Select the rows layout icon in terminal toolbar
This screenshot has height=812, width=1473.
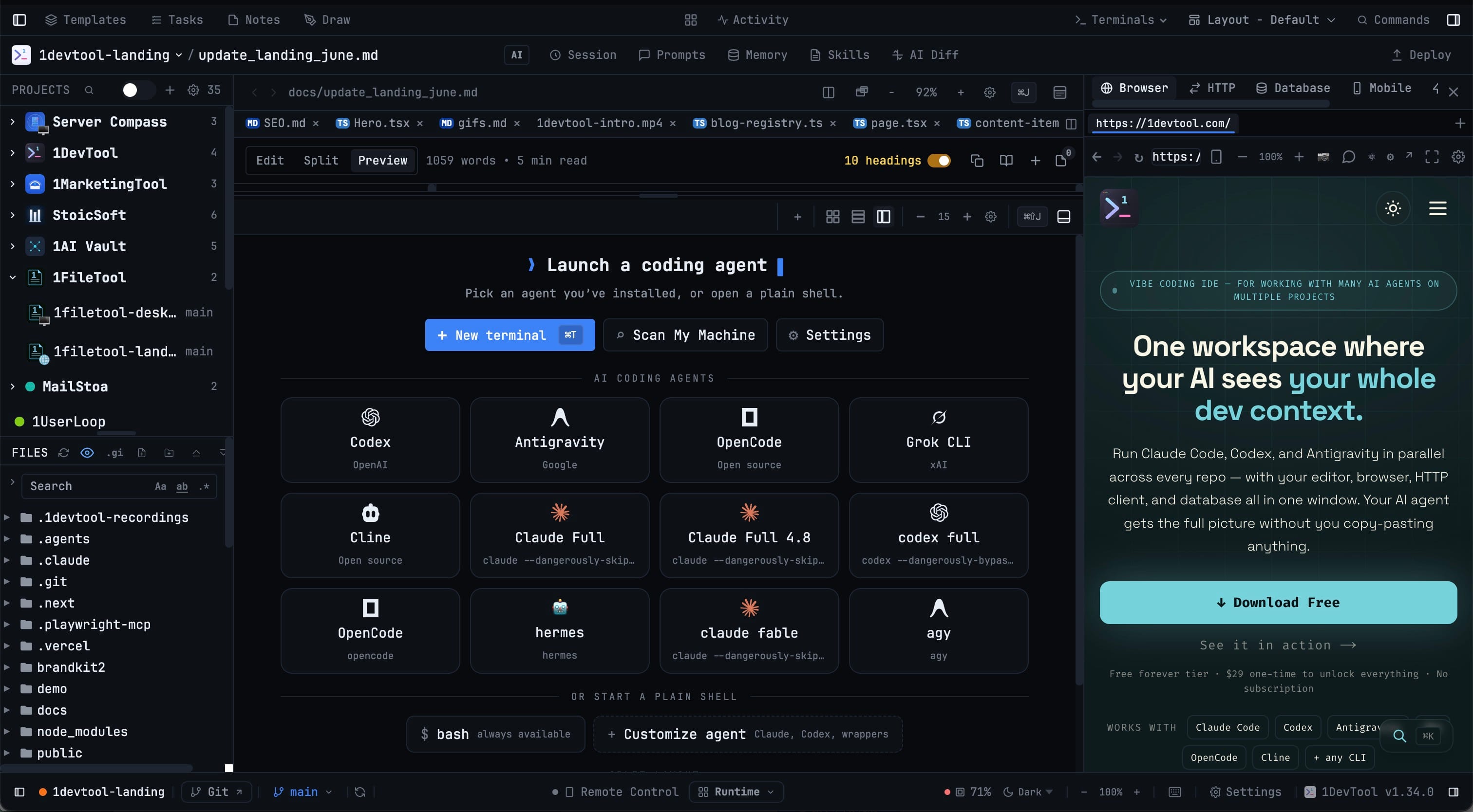tap(858, 217)
